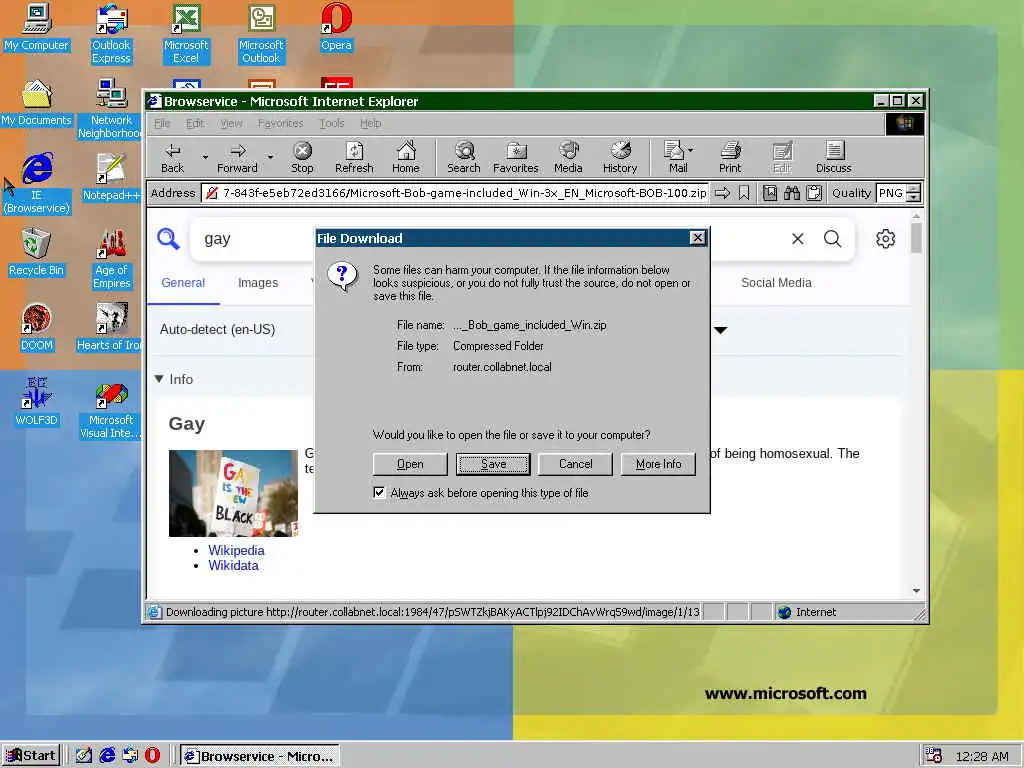The image size is (1024, 768).
Task: Open the Forward history dropdown arrow
Action: (x=270, y=157)
